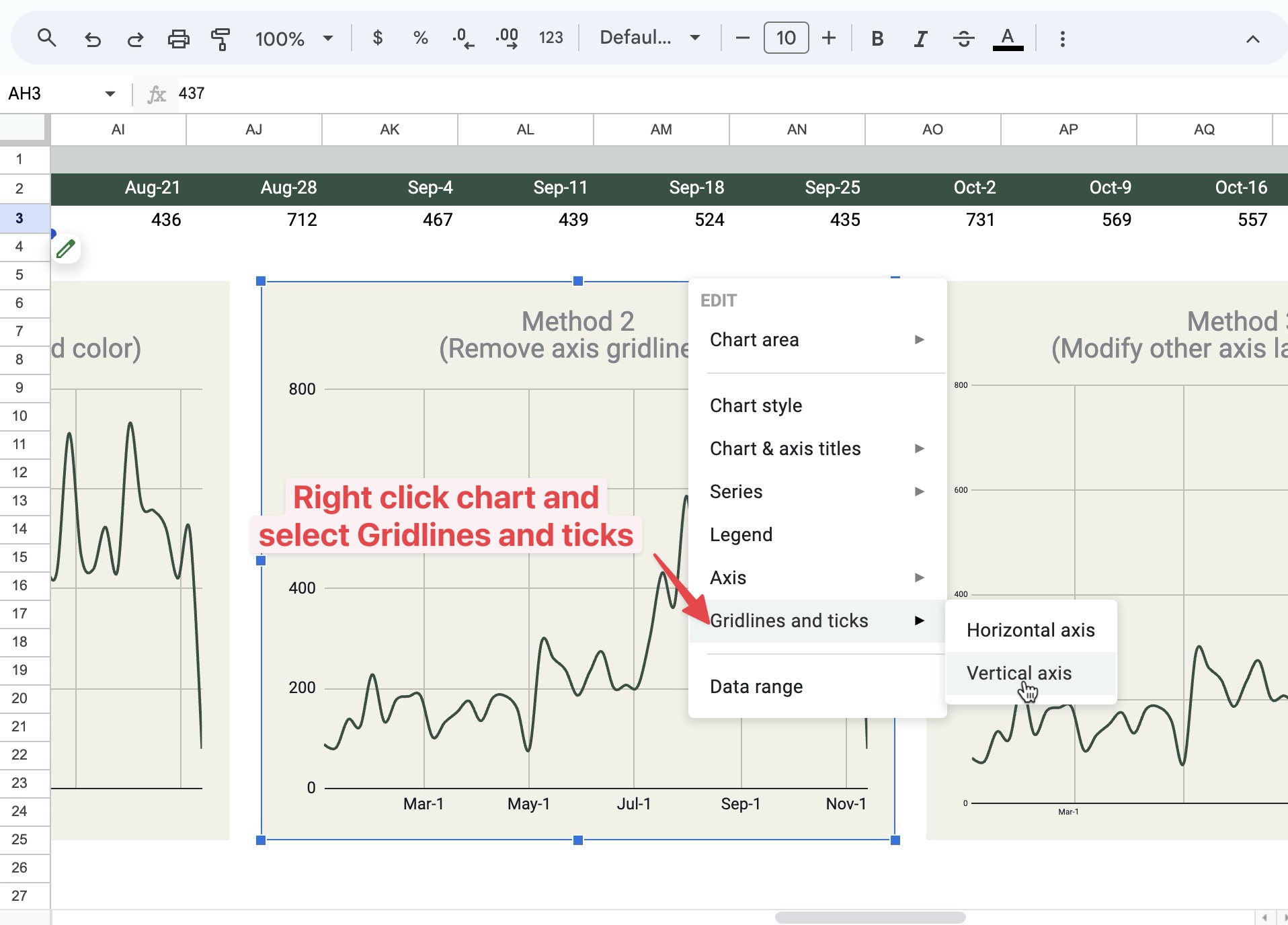Format value as percent
The width and height of the screenshot is (1288, 925).
(420, 38)
